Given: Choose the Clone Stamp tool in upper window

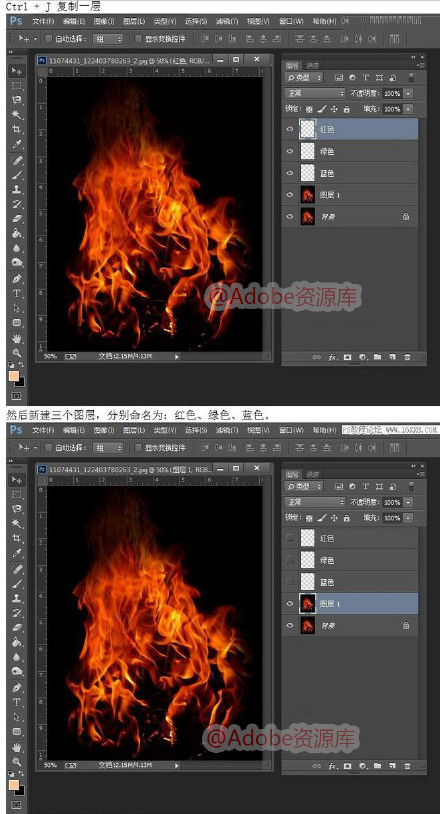Looking at the screenshot, I should point(17,189).
